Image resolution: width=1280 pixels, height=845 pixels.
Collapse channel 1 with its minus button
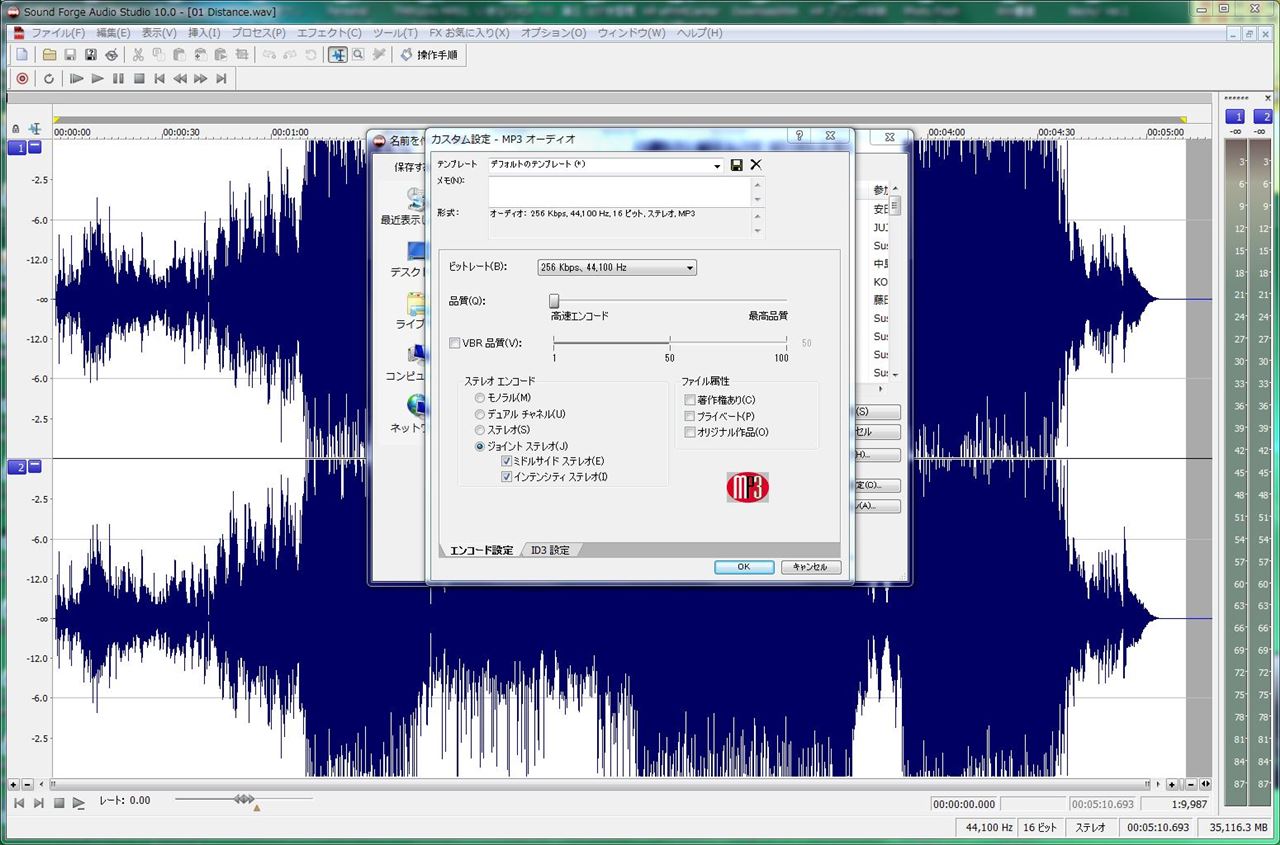pyautogui.click(x=35, y=147)
